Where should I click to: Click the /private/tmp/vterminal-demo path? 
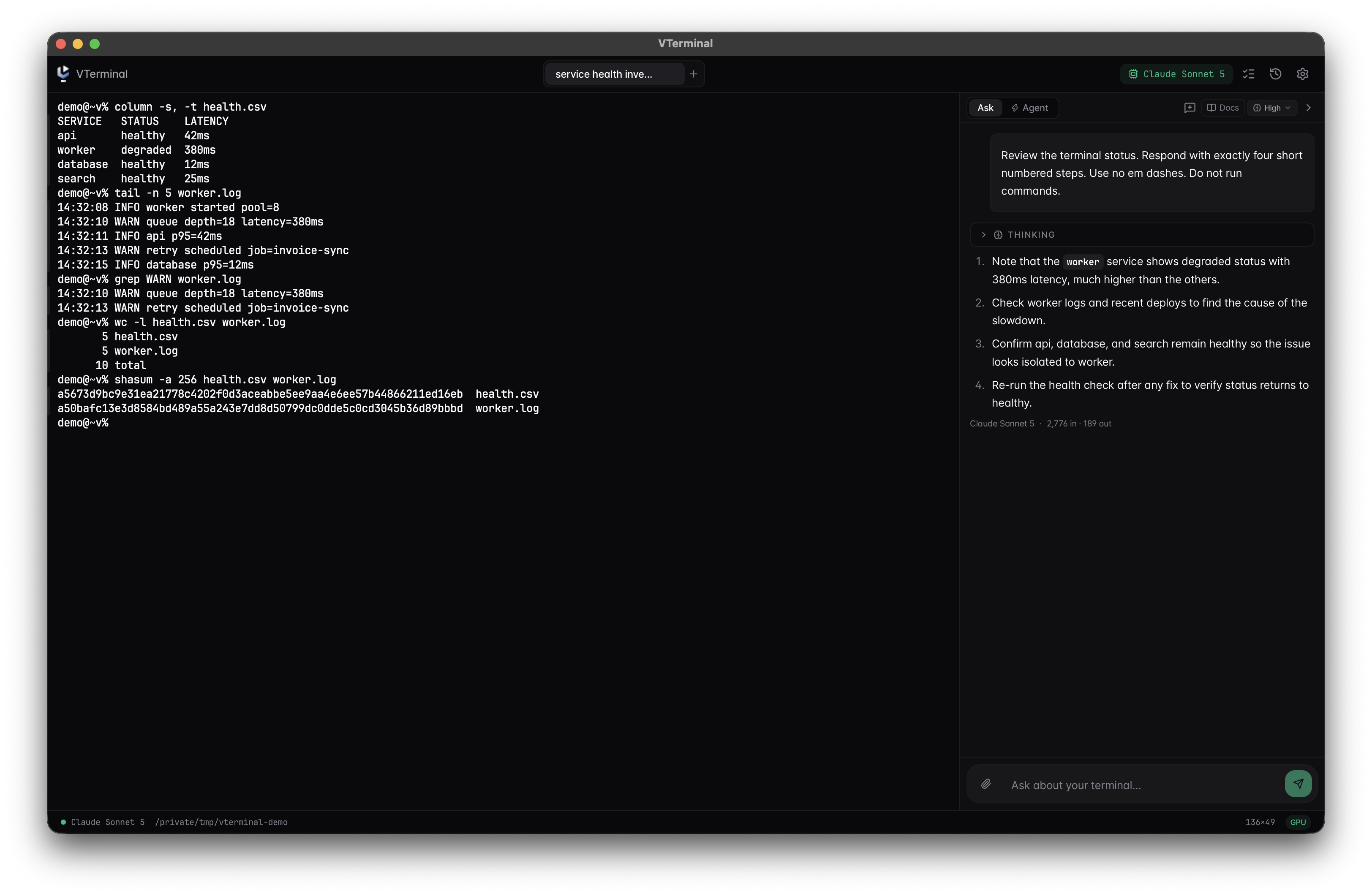pyautogui.click(x=221, y=822)
